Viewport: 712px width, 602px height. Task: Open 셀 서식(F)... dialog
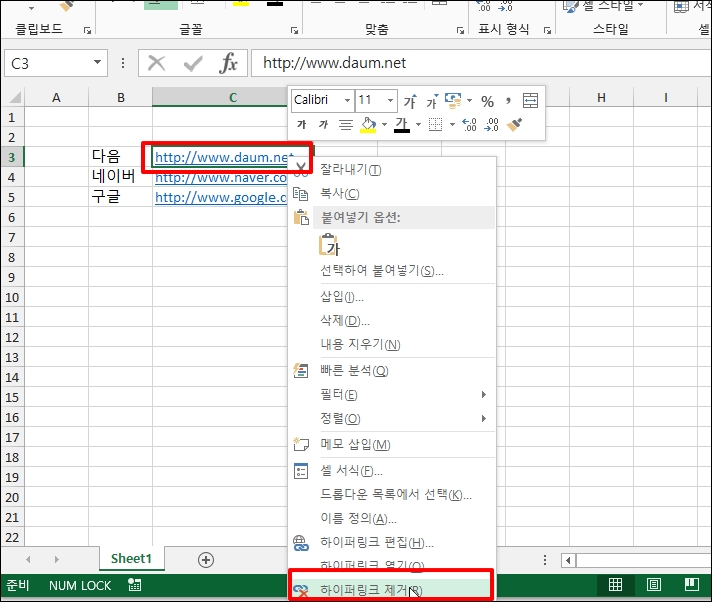392,470
